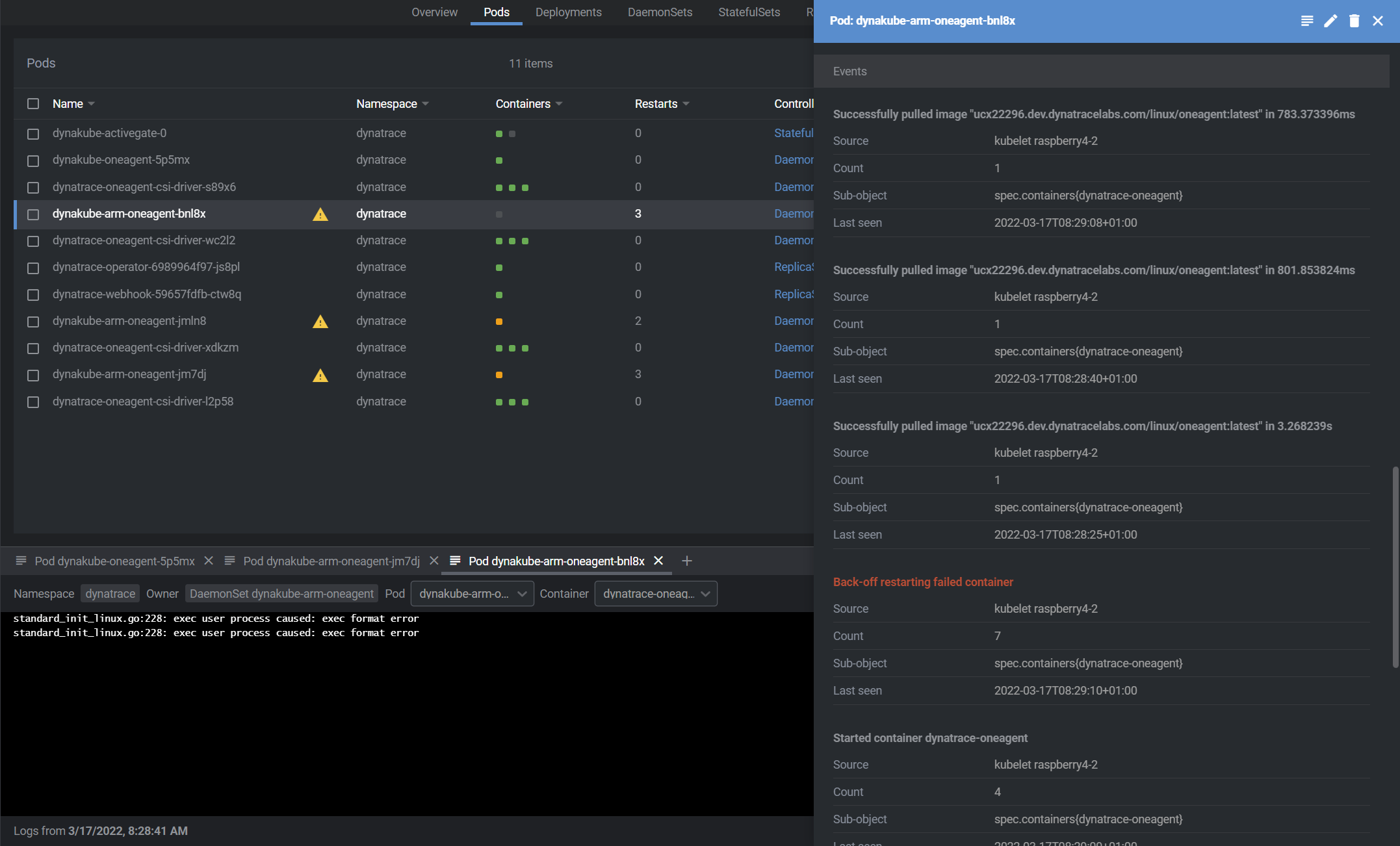Open Pod dynakube-arm-oneagent-jm7dj log tab
Screen dimensions: 1400x846
click(331, 561)
